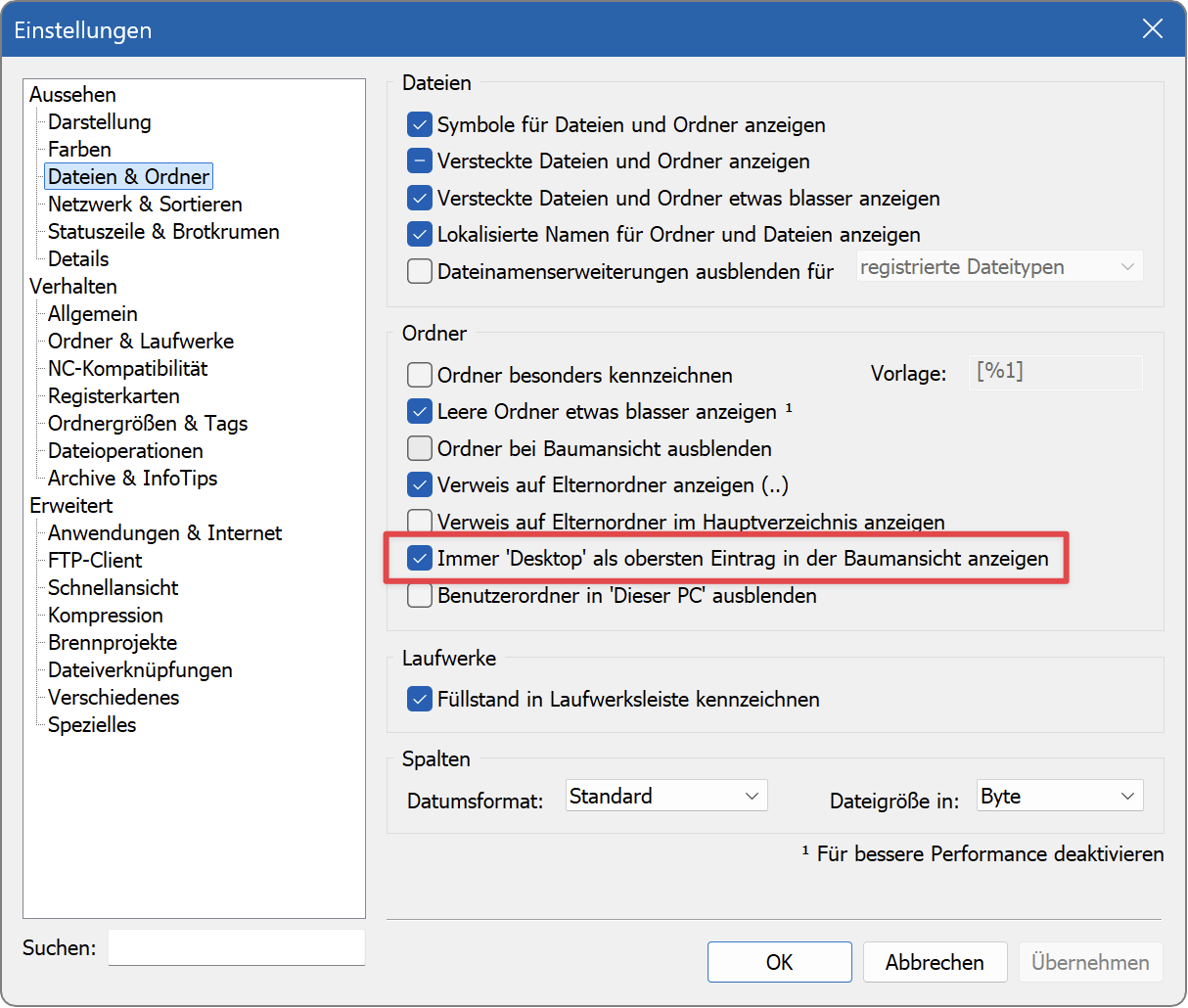Go to 'FTP-Client' settings category

[x=95, y=561]
